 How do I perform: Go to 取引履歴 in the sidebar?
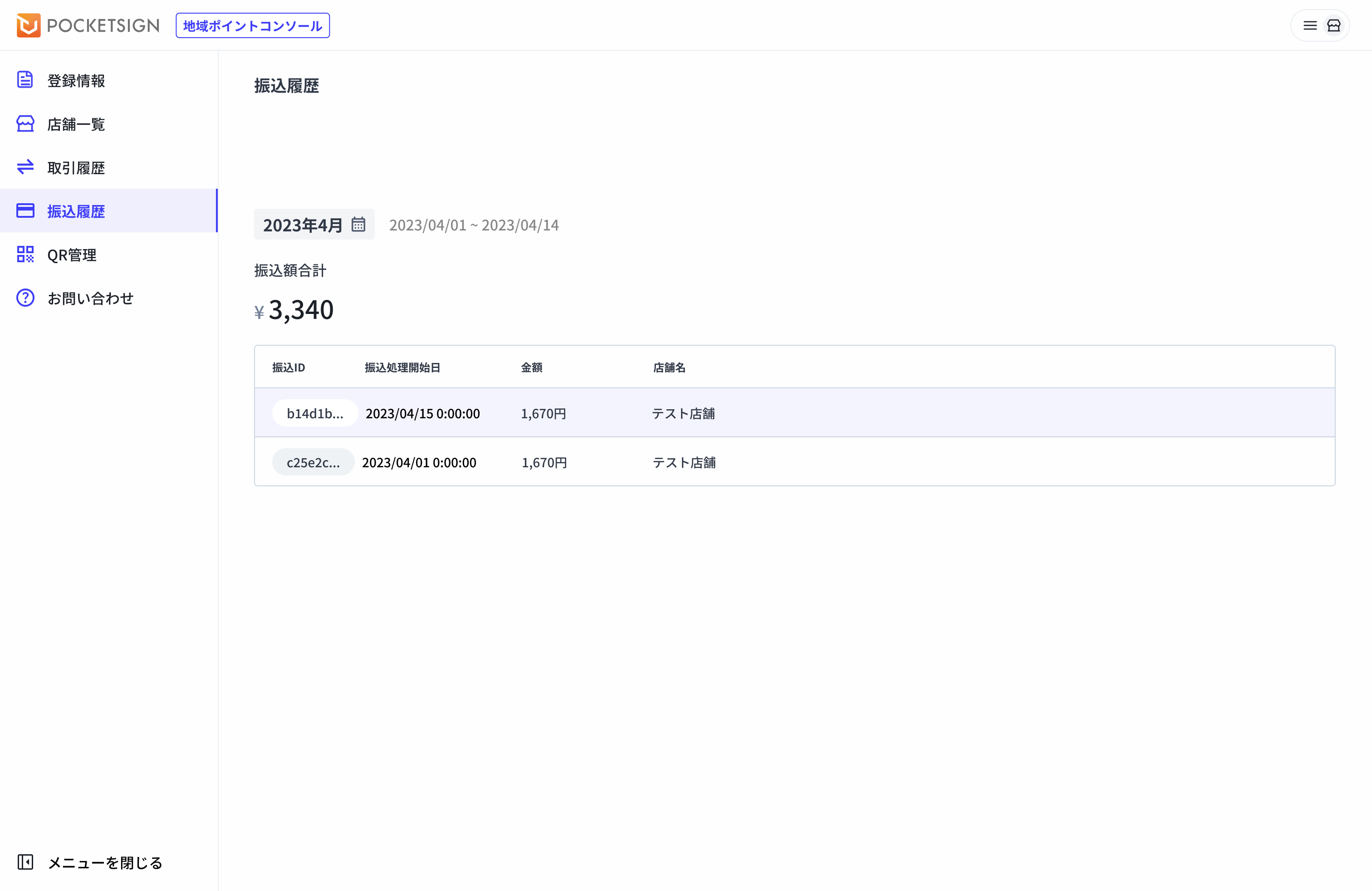[x=76, y=168]
